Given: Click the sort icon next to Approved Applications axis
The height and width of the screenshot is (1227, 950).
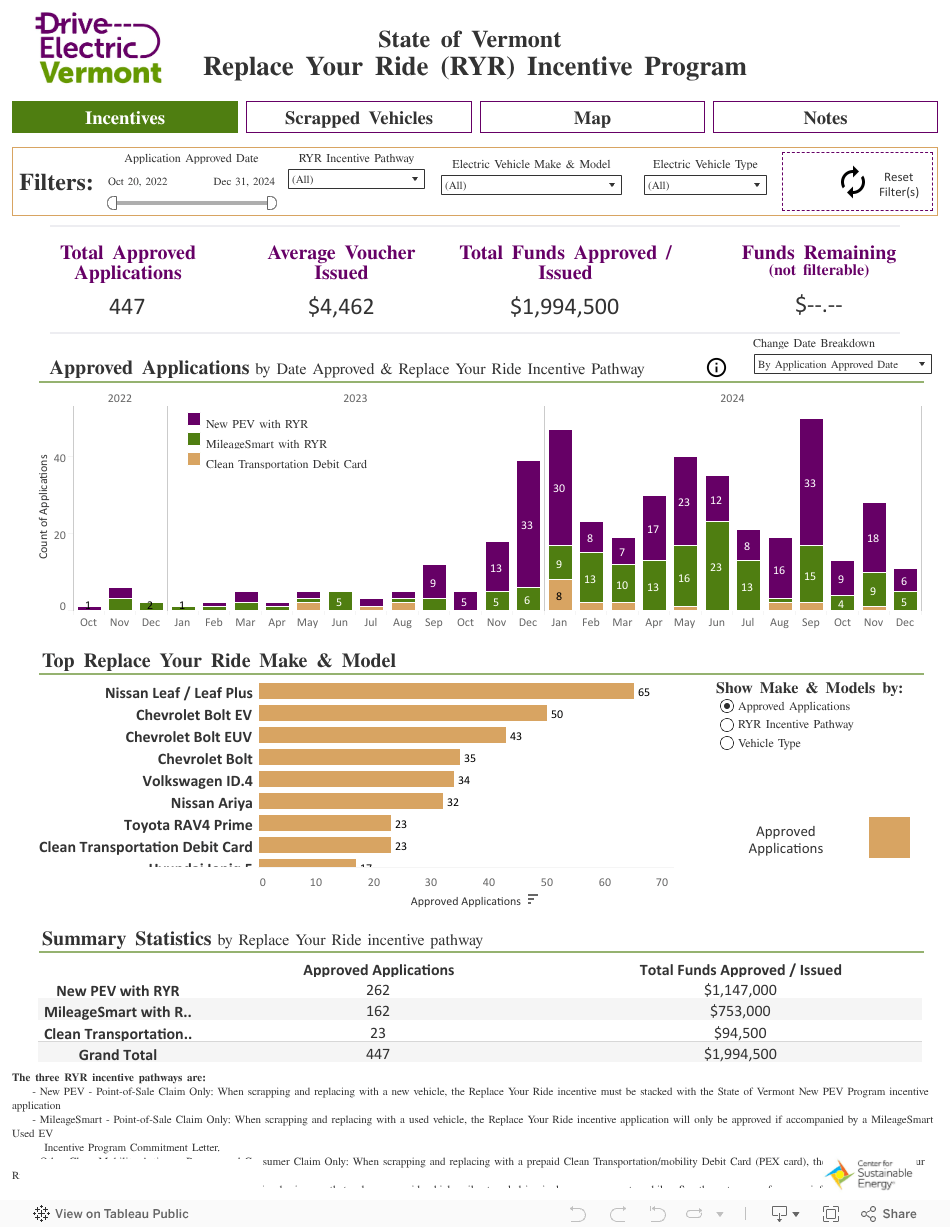Looking at the screenshot, I should [x=533, y=901].
